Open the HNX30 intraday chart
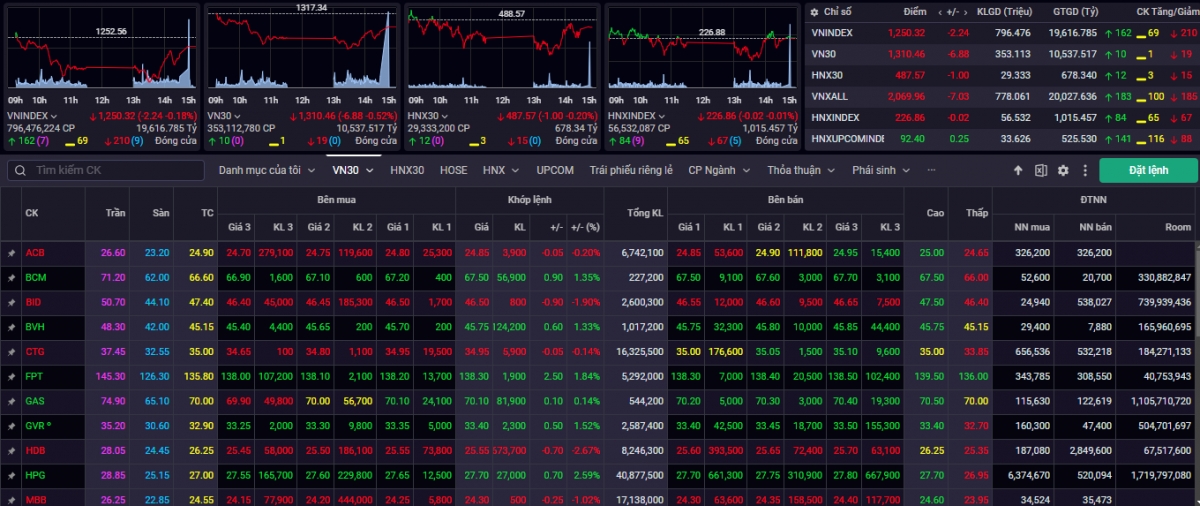Image resolution: width=1200 pixels, height=506 pixels. [502, 49]
